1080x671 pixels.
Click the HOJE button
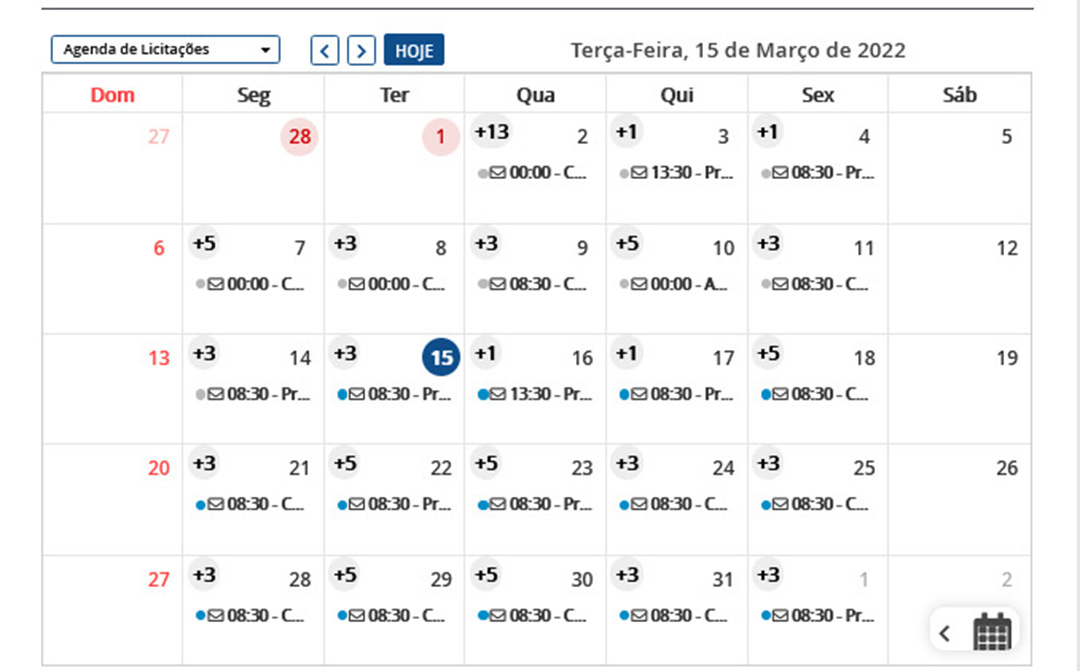tap(414, 50)
